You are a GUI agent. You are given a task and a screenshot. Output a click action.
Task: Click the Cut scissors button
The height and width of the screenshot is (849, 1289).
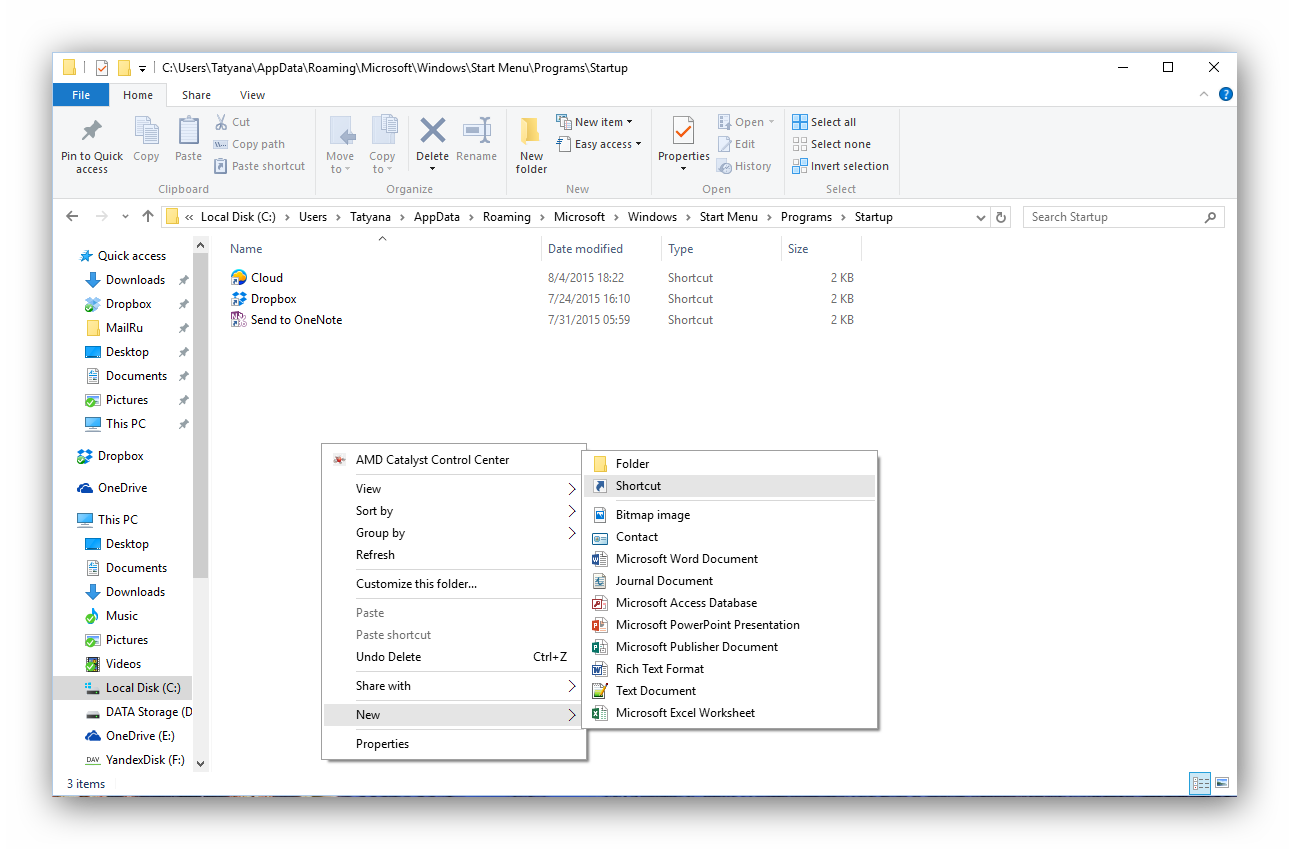point(232,122)
